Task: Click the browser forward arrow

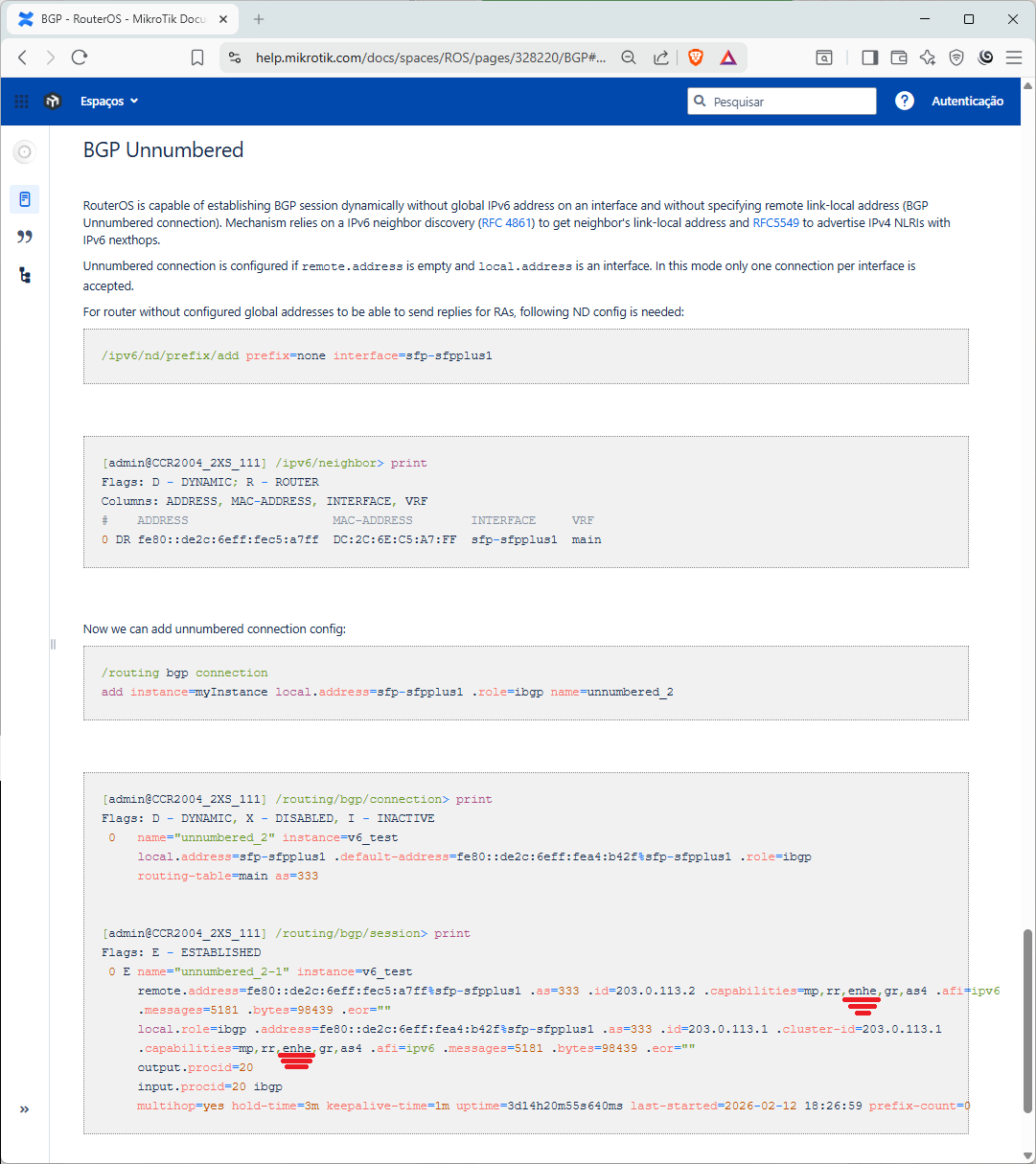Action: pyautogui.click(x=51, y=57)
